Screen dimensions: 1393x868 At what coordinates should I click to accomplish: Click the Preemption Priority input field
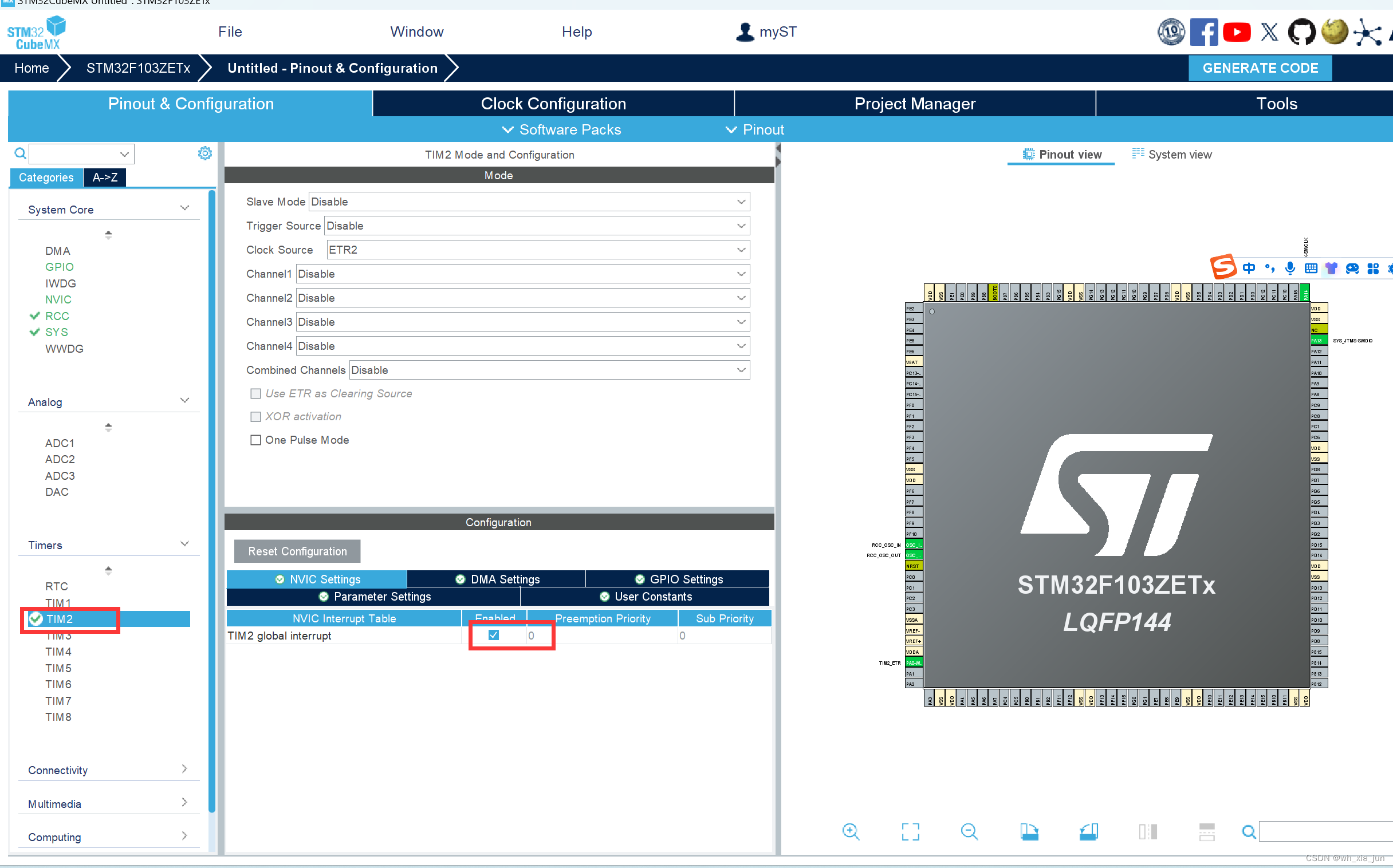click(x=600, y=635)
